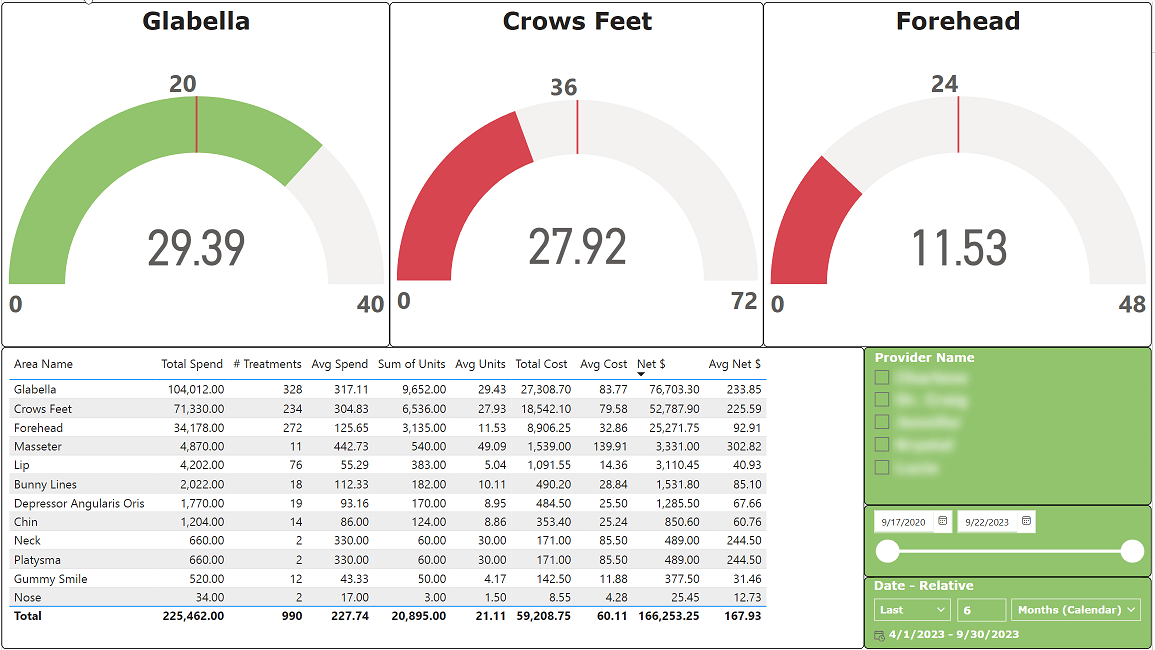Click the calendar icon beside 4/1/2023 - 9/30/2023
Image resolution: width=1155 pixels, height=650 pixels.
click(x=879, y=635)
